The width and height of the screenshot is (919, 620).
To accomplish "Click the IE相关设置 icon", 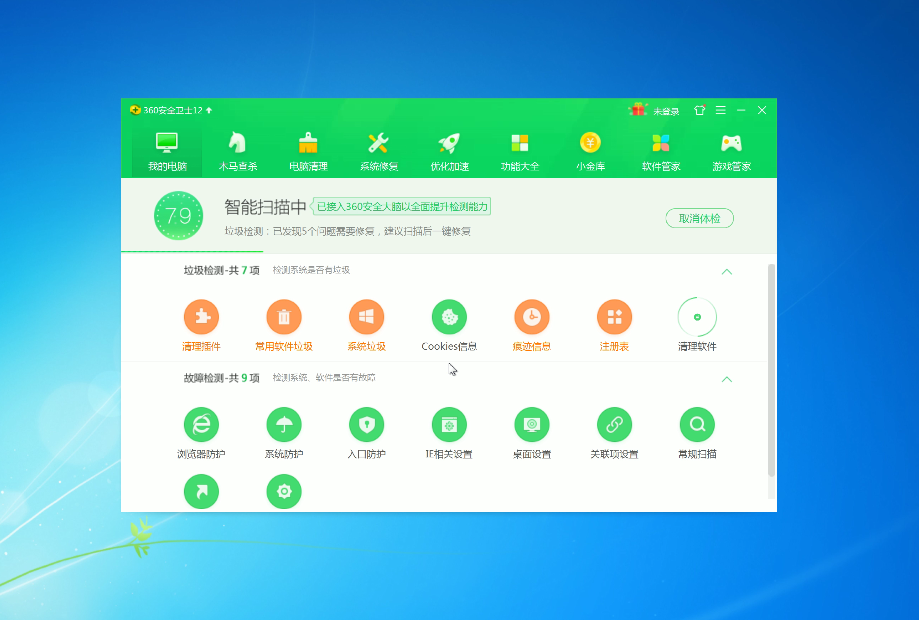I will pyautogui.click(x=449, y=424).
